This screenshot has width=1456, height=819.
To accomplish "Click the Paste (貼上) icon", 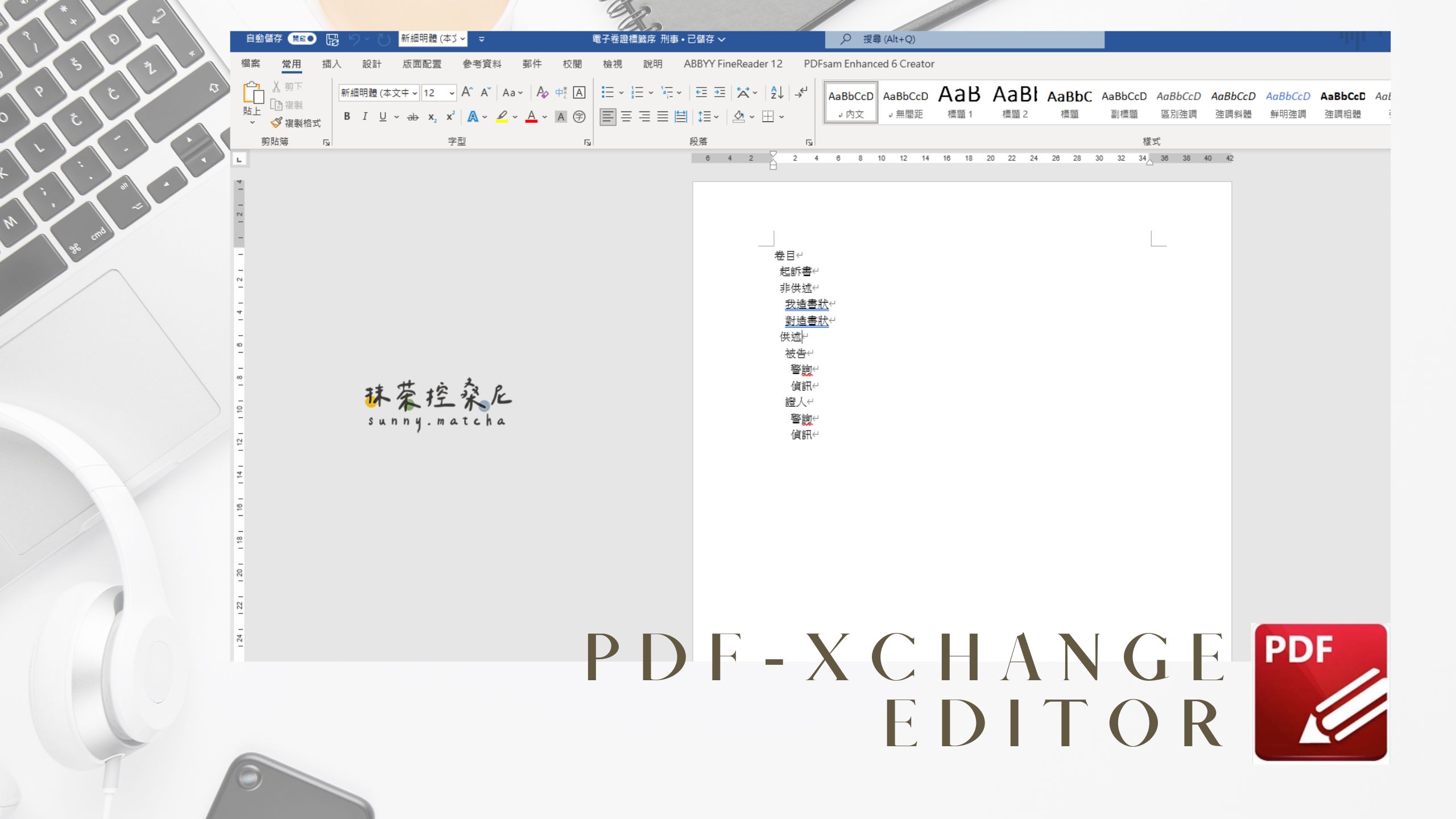I will [253, 93].
